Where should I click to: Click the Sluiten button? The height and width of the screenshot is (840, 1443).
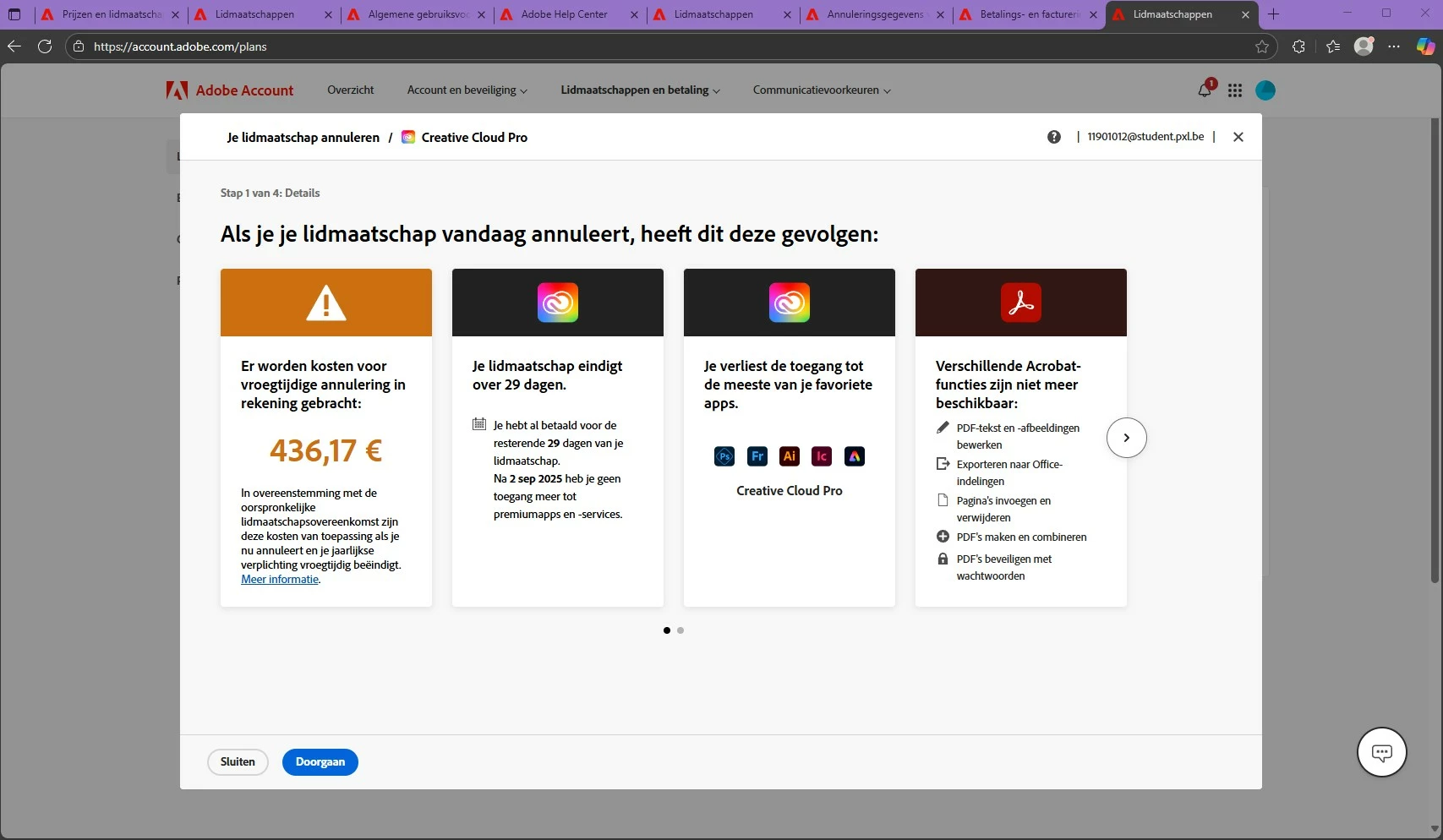point(238,762)
